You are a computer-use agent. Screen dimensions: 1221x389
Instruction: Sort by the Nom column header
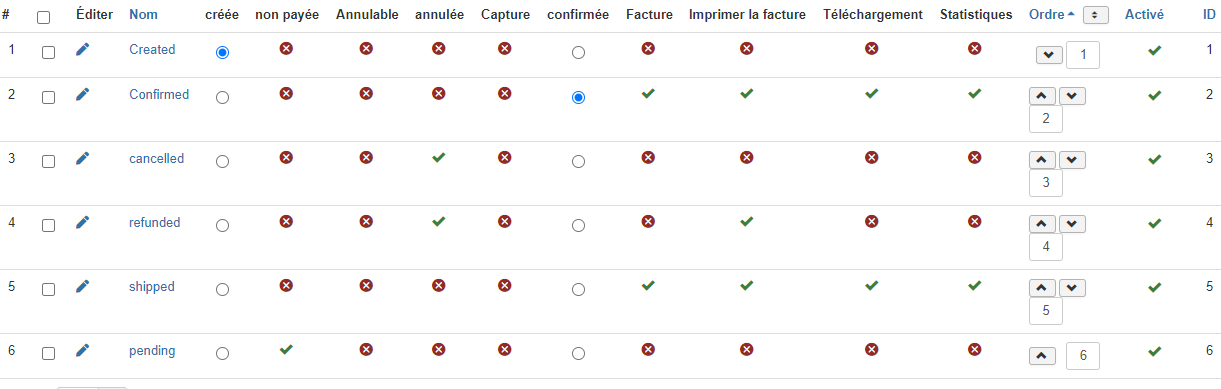tap(143, 15)
